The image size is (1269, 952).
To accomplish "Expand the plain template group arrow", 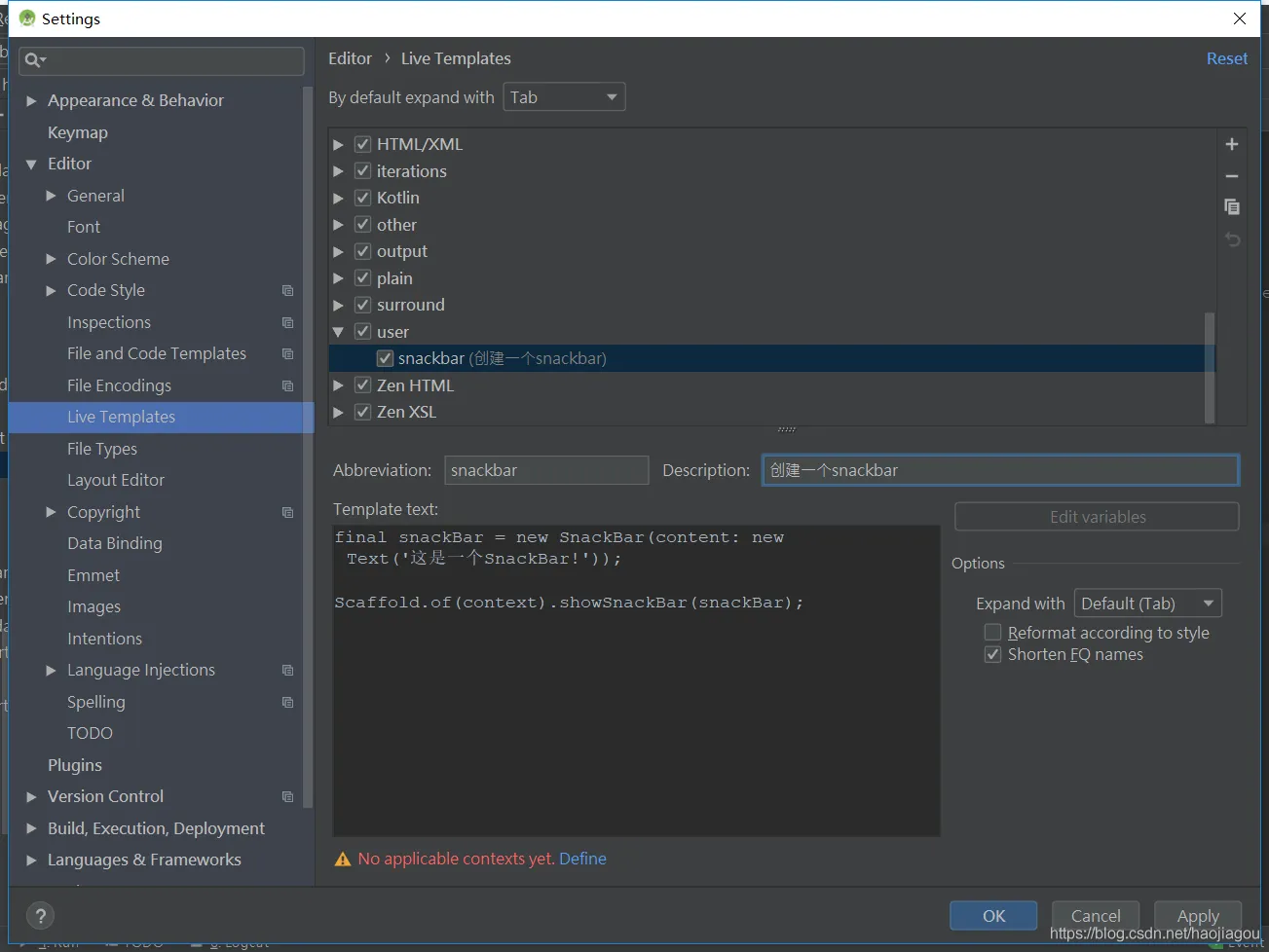I will click(338, 278).
